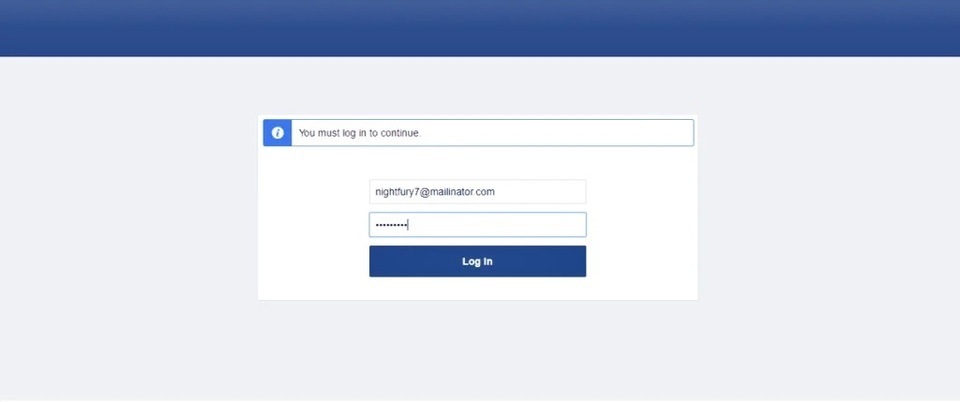Click the 'You must log in to continue' message
The width and height of the screenshot is (960, 402).
click(x=360, y=133)
